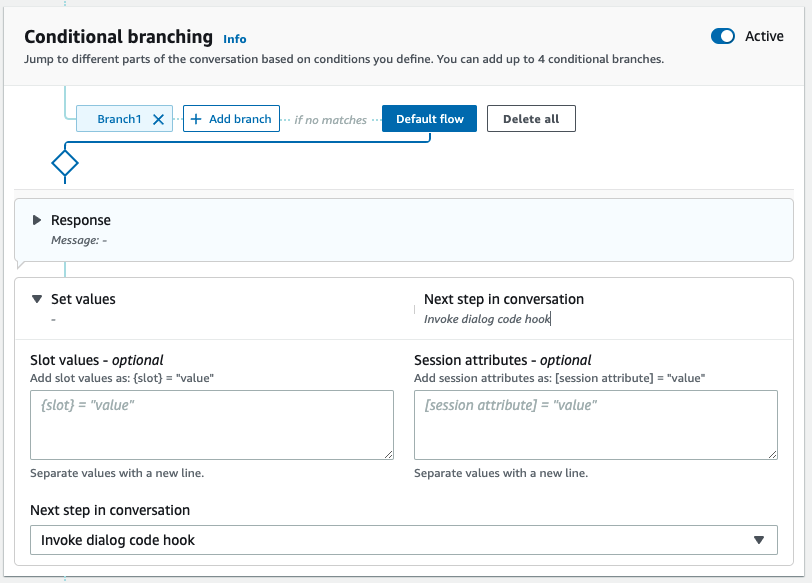Collapse the Set values section
The width and height of the screenshot is (812, 583).
(x=37, y=298)
